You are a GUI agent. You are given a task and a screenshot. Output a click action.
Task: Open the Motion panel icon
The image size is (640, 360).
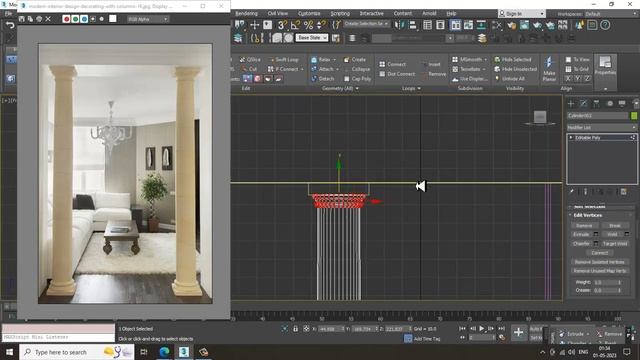[x=609, y=103]
